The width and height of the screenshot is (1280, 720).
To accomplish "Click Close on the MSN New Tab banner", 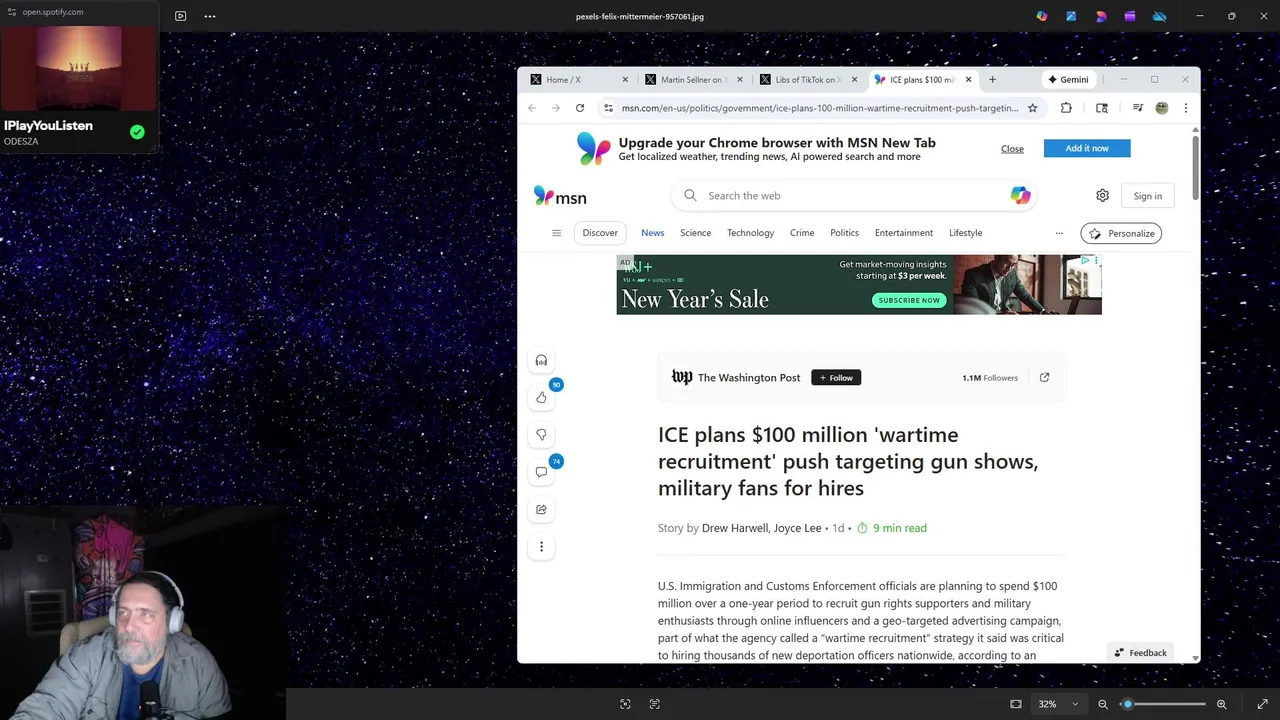I will (1012, 149).
